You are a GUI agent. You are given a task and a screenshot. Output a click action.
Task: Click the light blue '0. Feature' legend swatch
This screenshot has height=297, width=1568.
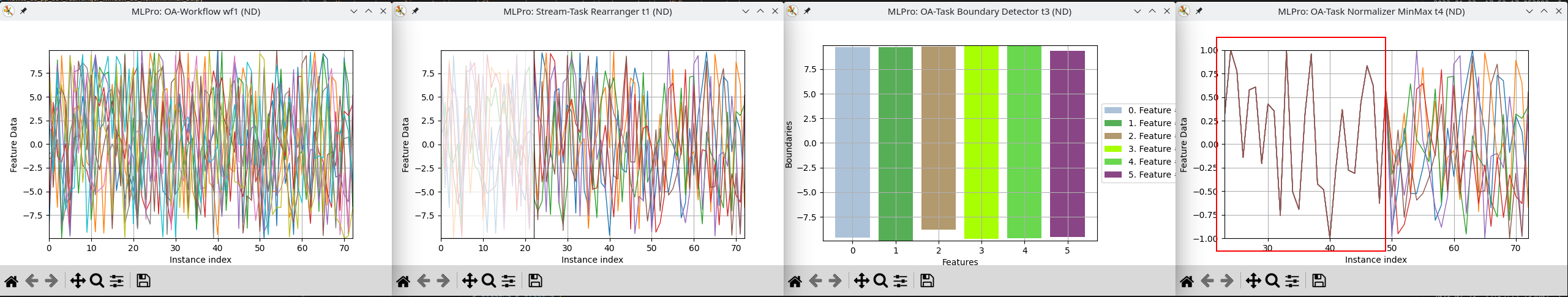(x=1113, y=111)
